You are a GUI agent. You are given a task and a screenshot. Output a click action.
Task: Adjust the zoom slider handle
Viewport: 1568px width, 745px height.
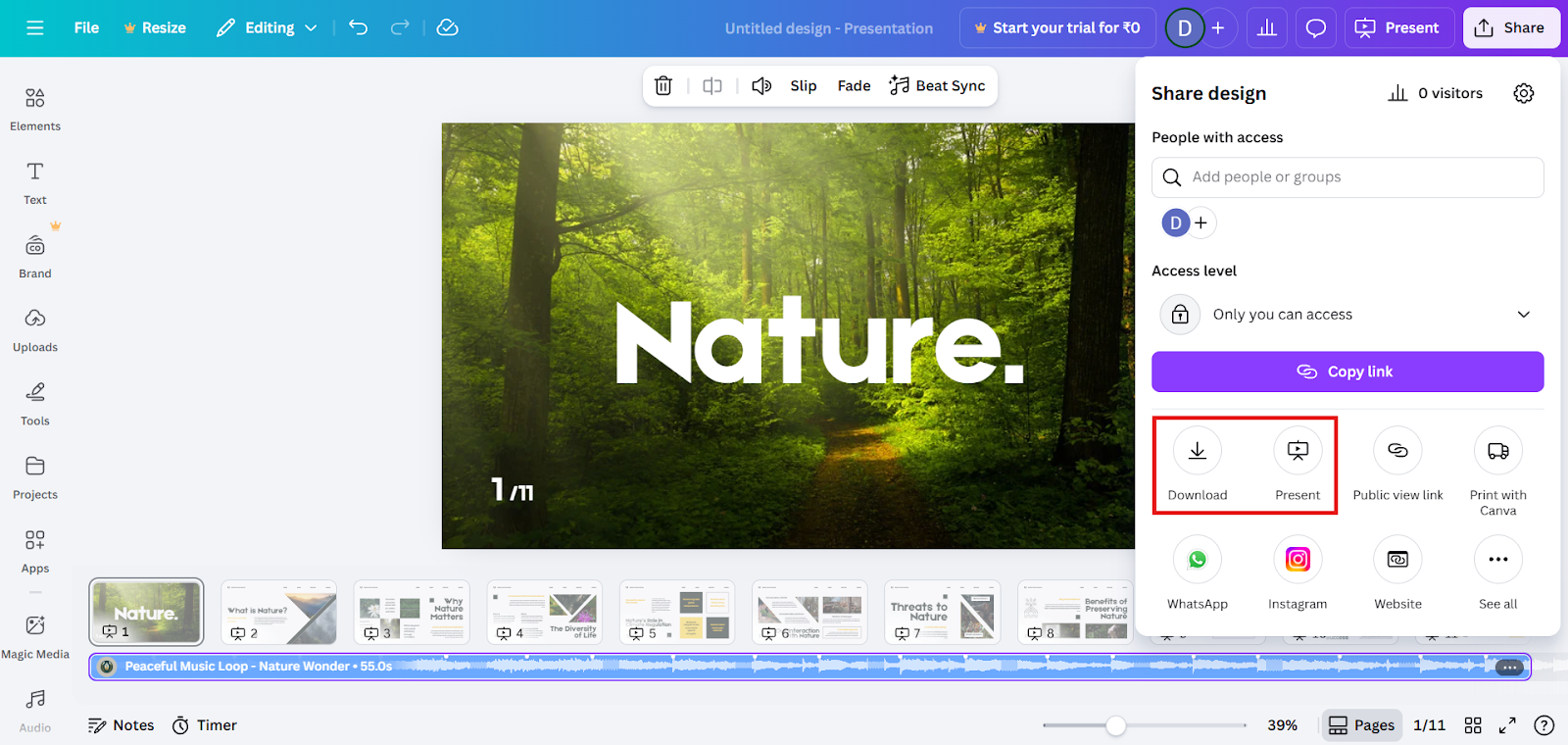tap(1115, 725)
